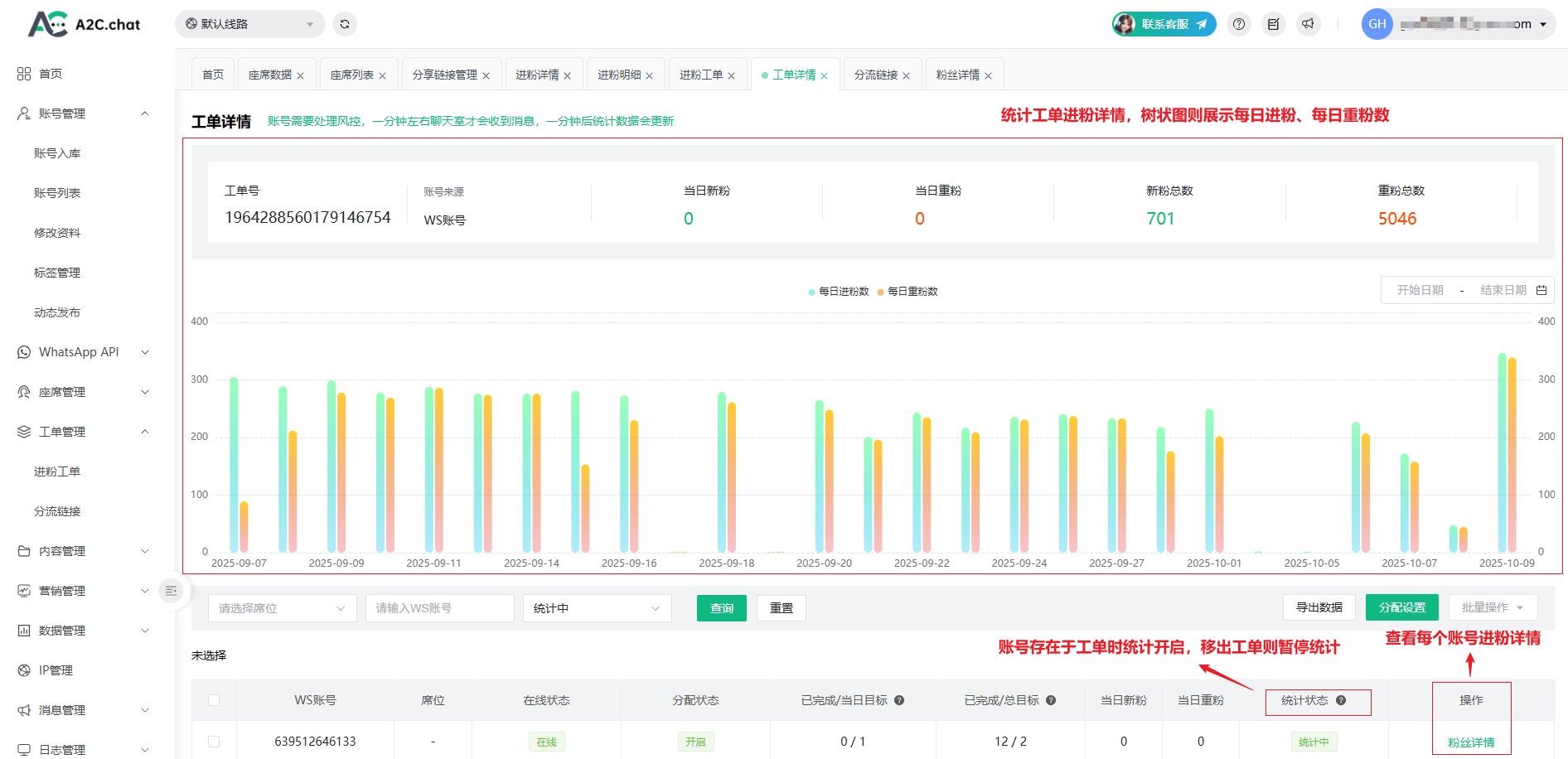
Task: Open the calendar icon in date range picker
Action: 1541,290
